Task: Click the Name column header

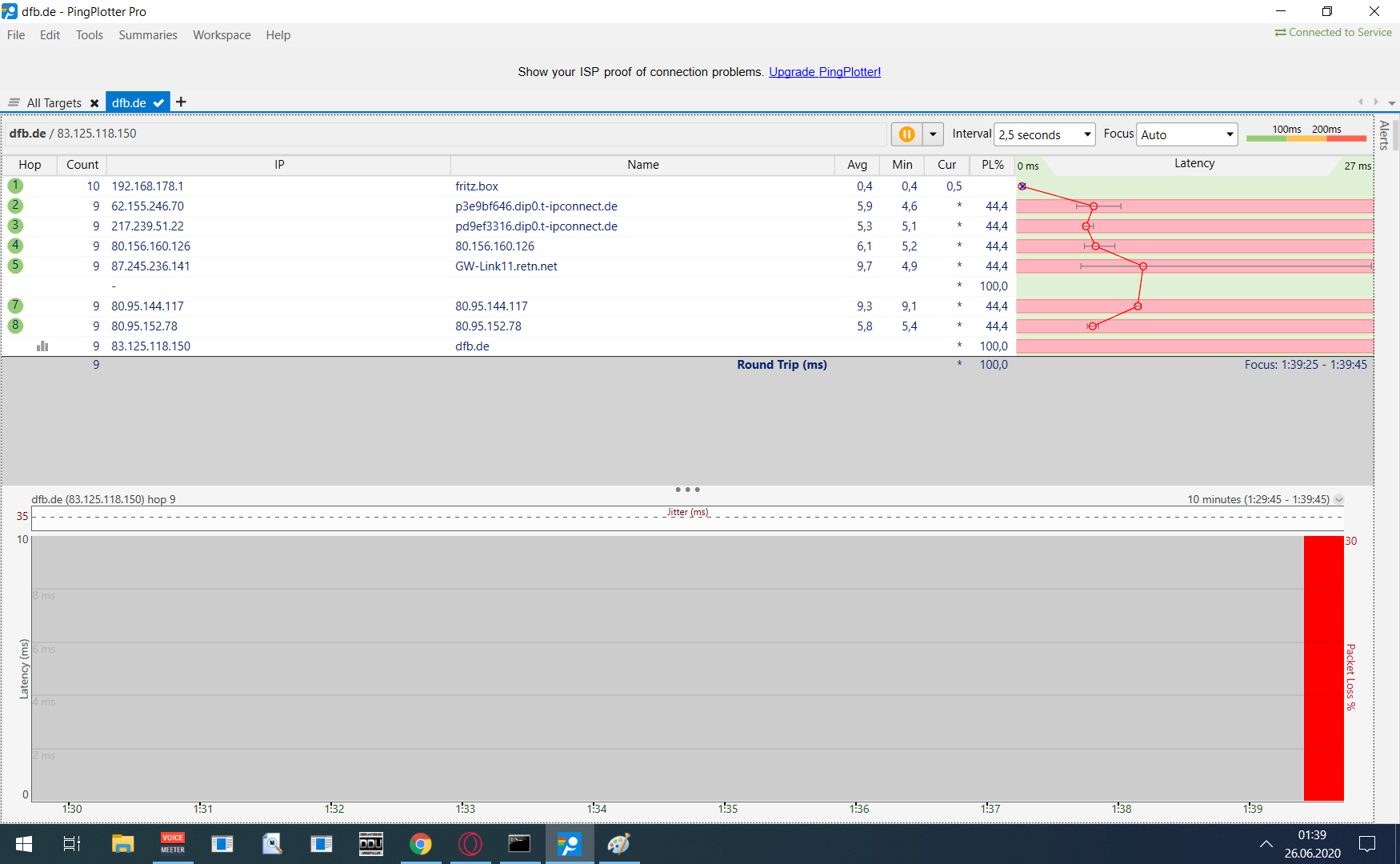Action: click(x=643, y=165)
